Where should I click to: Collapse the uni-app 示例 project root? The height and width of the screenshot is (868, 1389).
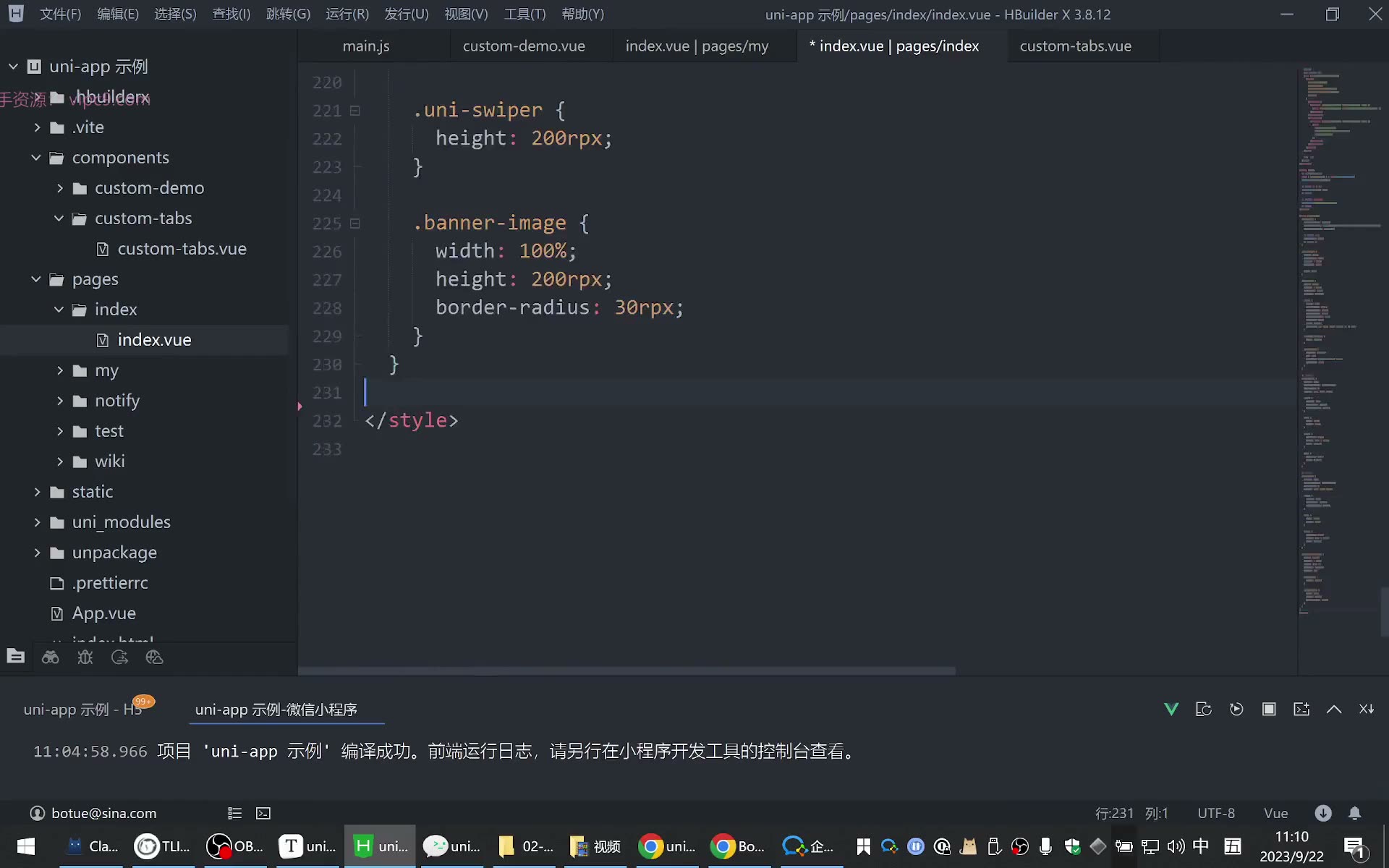point(13,67)
